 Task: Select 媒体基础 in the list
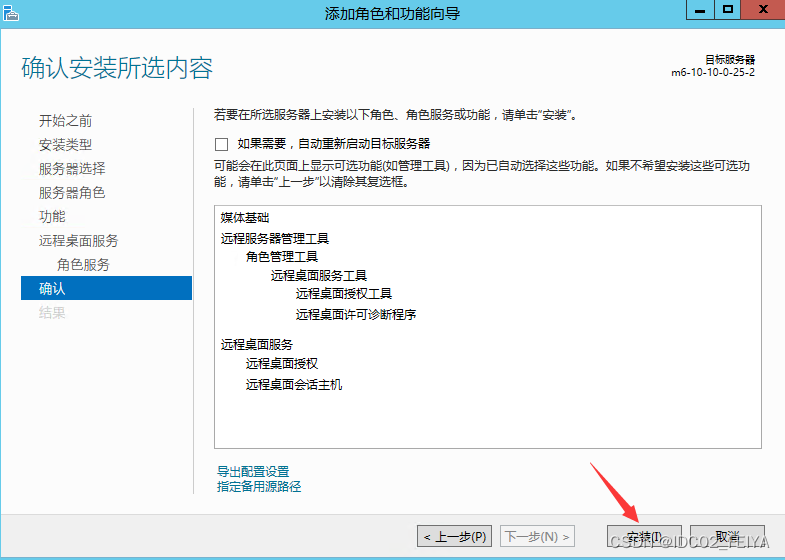pyautogui.click(x=245, y=218)
